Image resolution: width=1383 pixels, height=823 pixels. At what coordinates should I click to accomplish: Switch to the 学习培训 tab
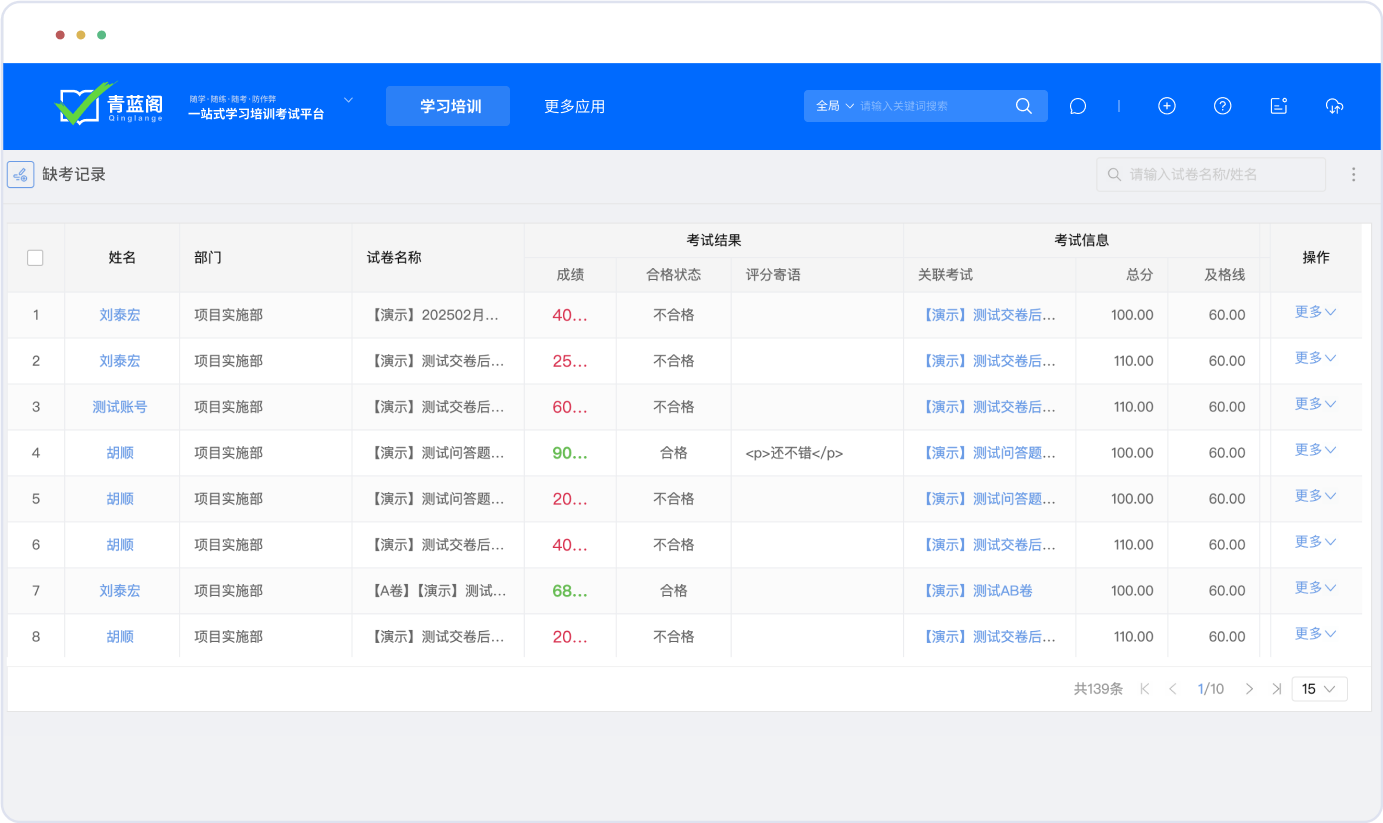[448, 106]
